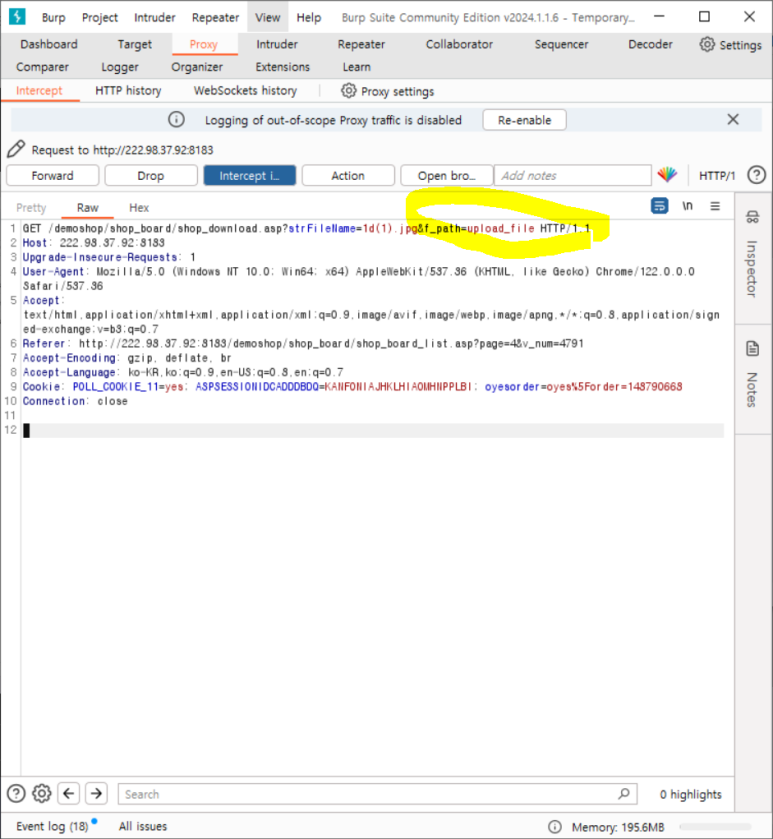Switch to the Organizer tab

coord(197,67)
